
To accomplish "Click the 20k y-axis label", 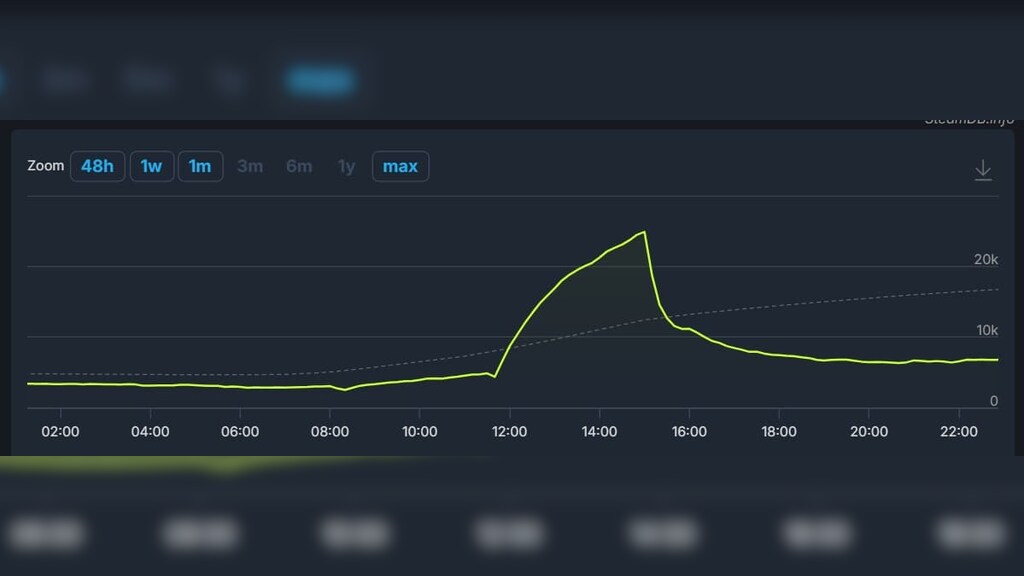I will point(986,260).
